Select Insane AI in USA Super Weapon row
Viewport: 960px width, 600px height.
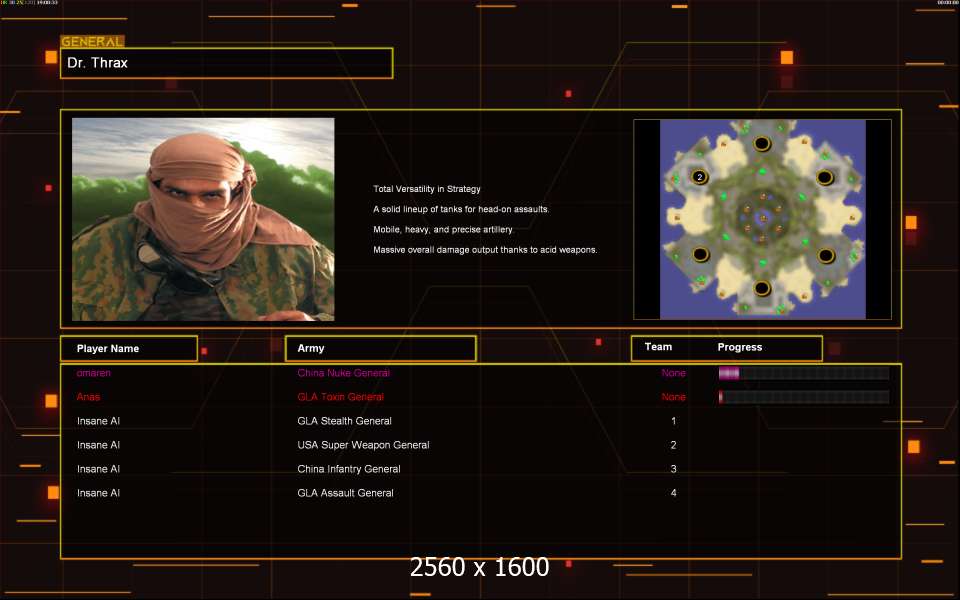point(99,445)
